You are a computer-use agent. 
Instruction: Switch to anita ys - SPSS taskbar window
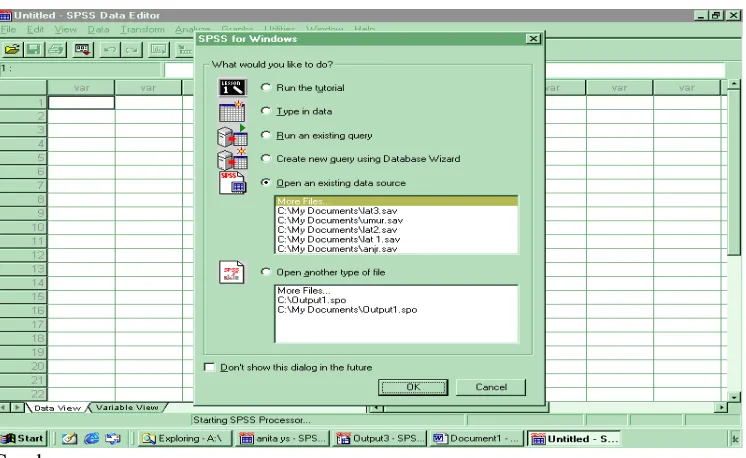point(284,439)
